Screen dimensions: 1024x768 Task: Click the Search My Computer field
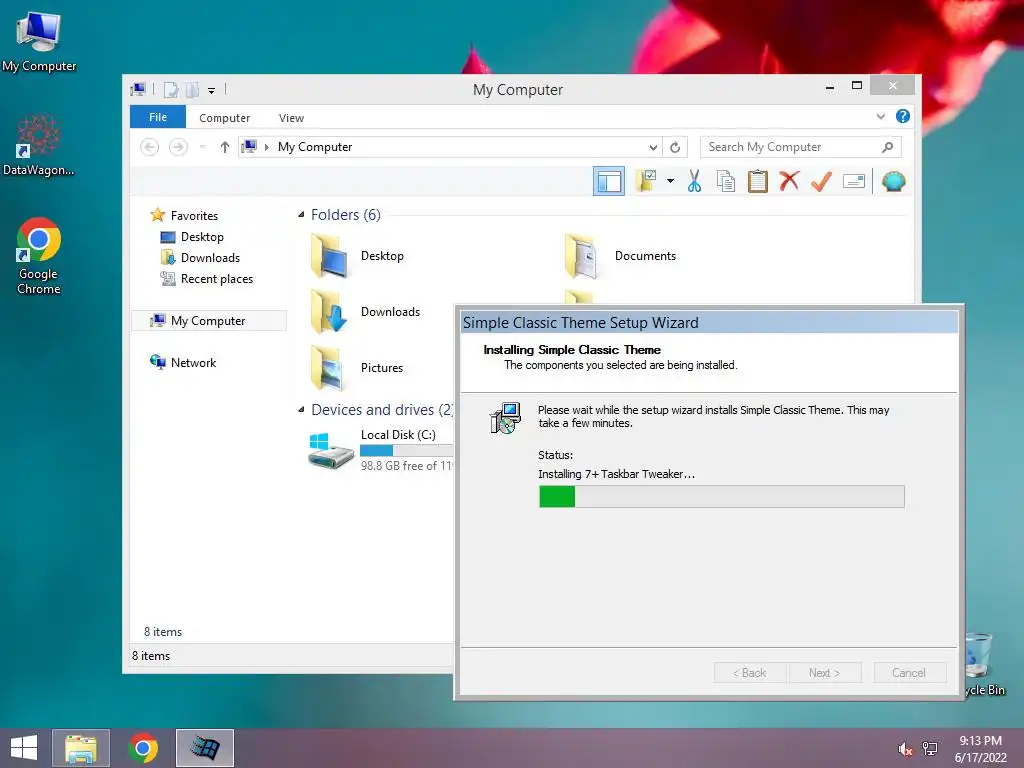click(801, 147)
